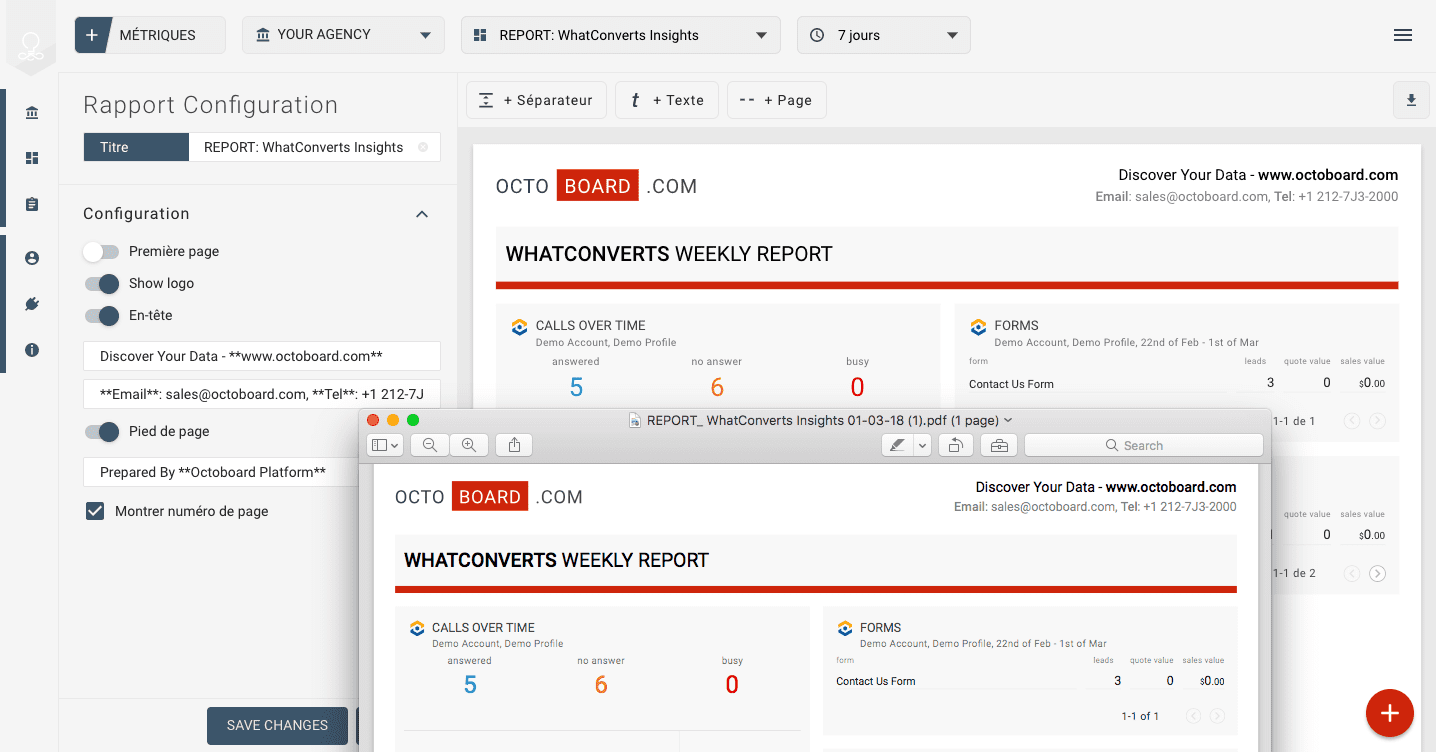Open the markup toolbox in the PDF viewer

[x=999, y=445]
